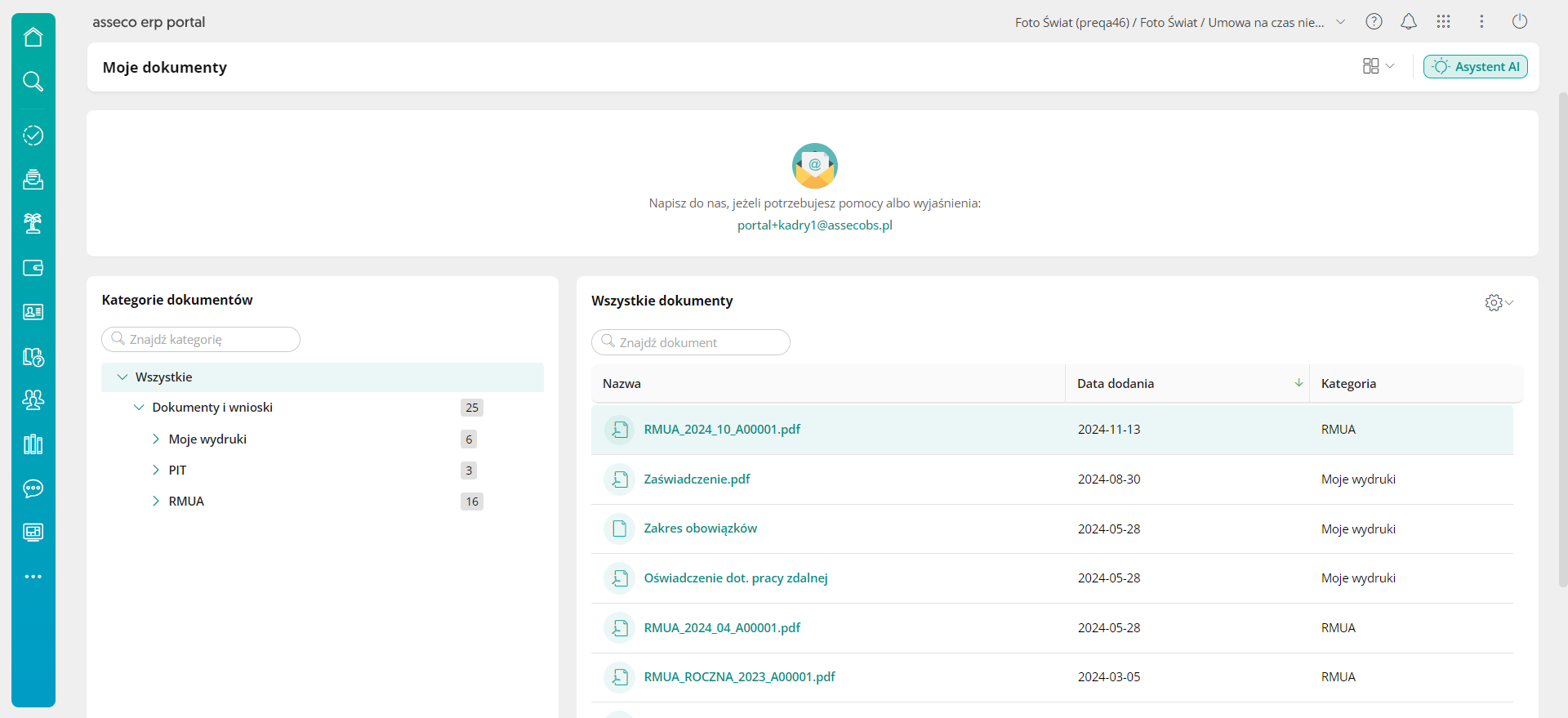Focus the Znajdź dokument search field

[x=691, y=342]
